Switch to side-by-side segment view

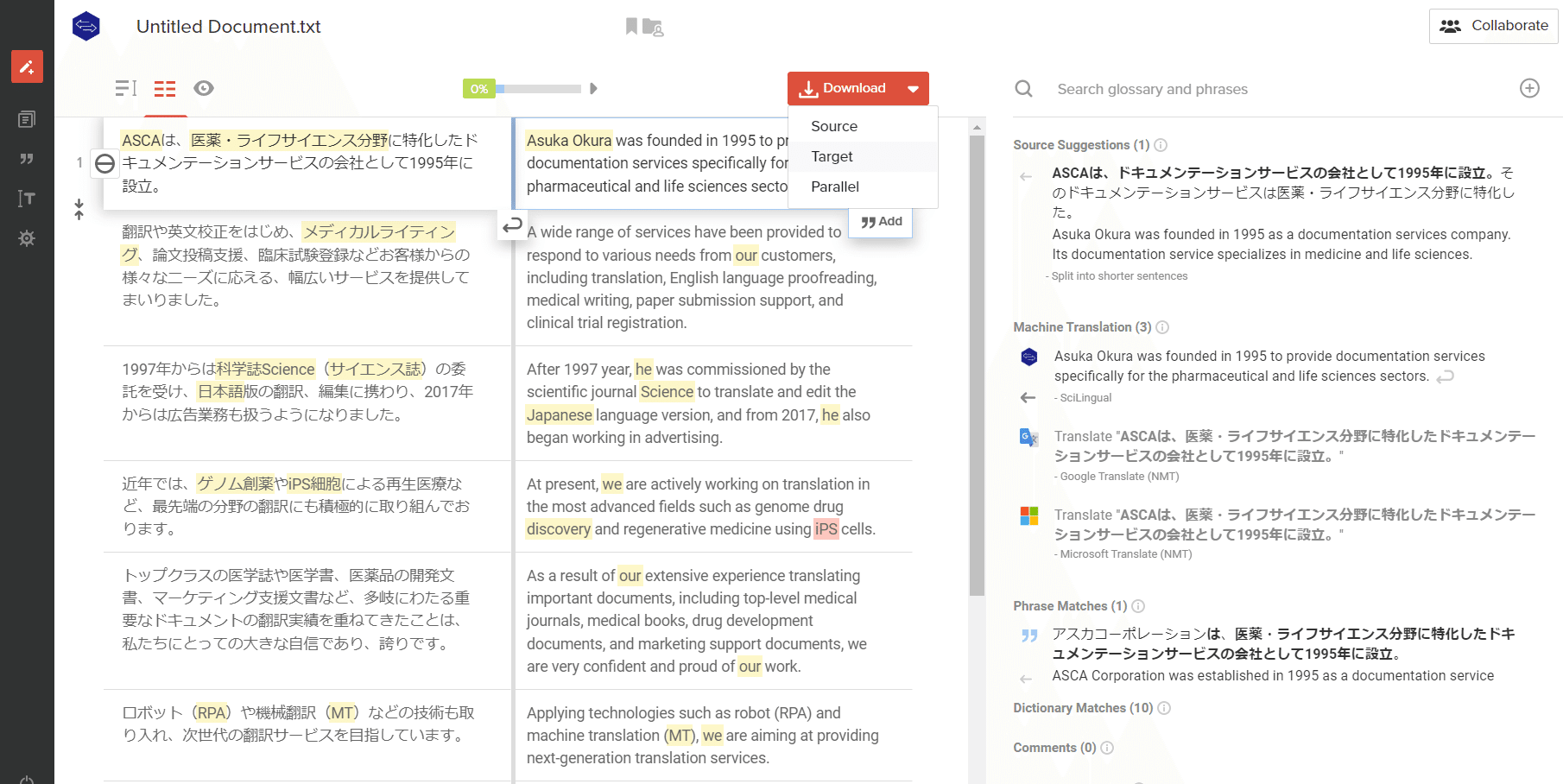tap(165, 88)
